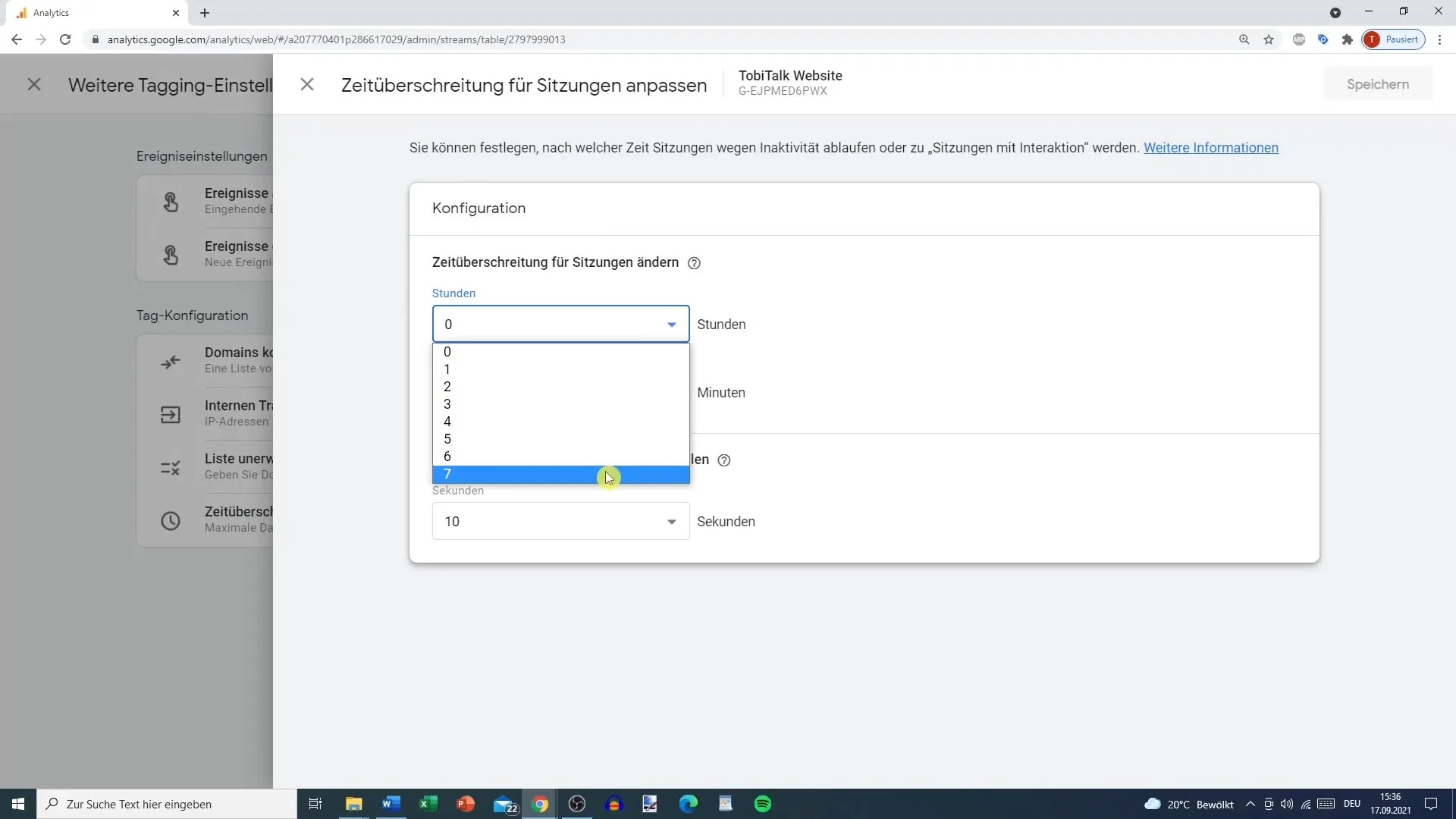
Task: Click the Liste unerwünschter filter icon
Action: (x=171, y=468)
